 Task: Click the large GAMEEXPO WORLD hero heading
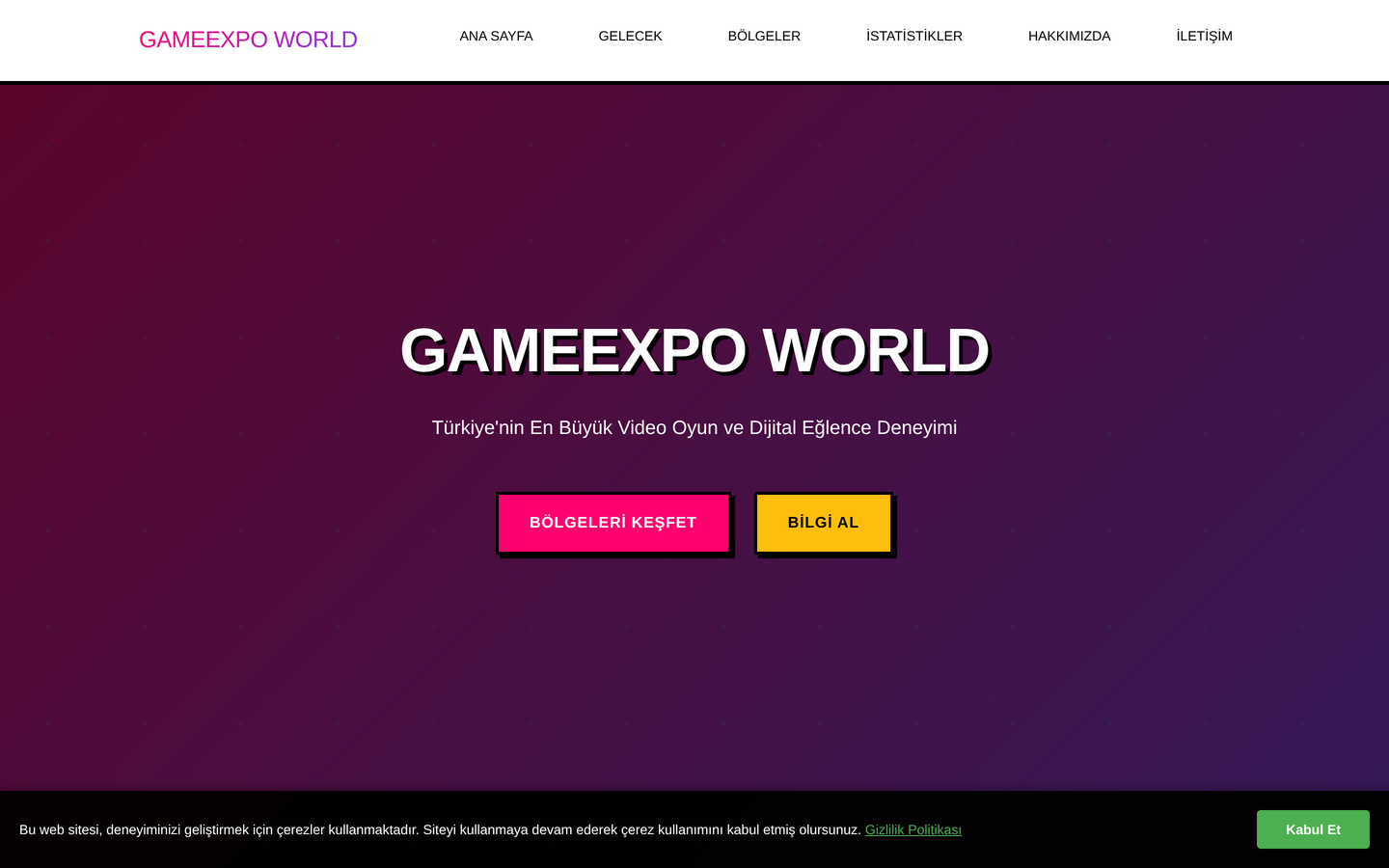pyautogui.click(x=694, y=350)
